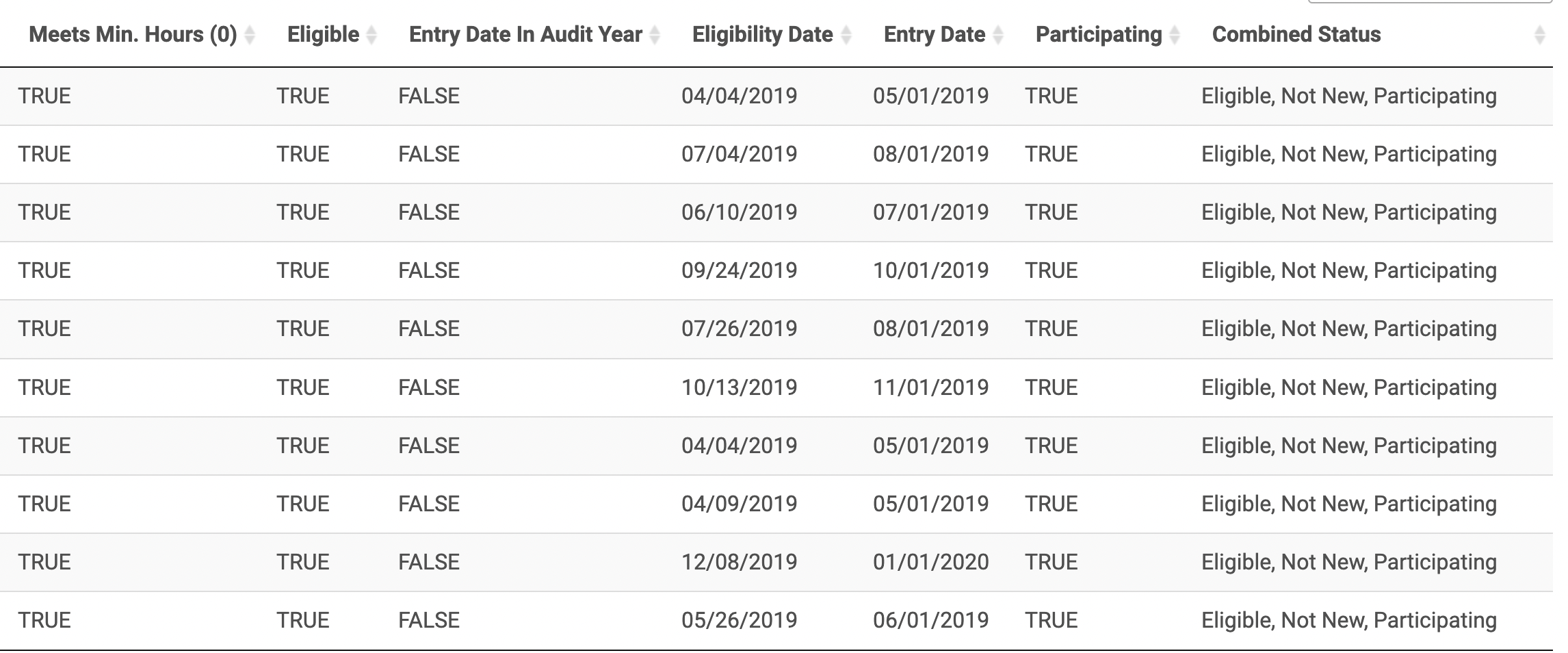Toggle sort arrows for Entry Date In Audit Year

click(655, 35)
